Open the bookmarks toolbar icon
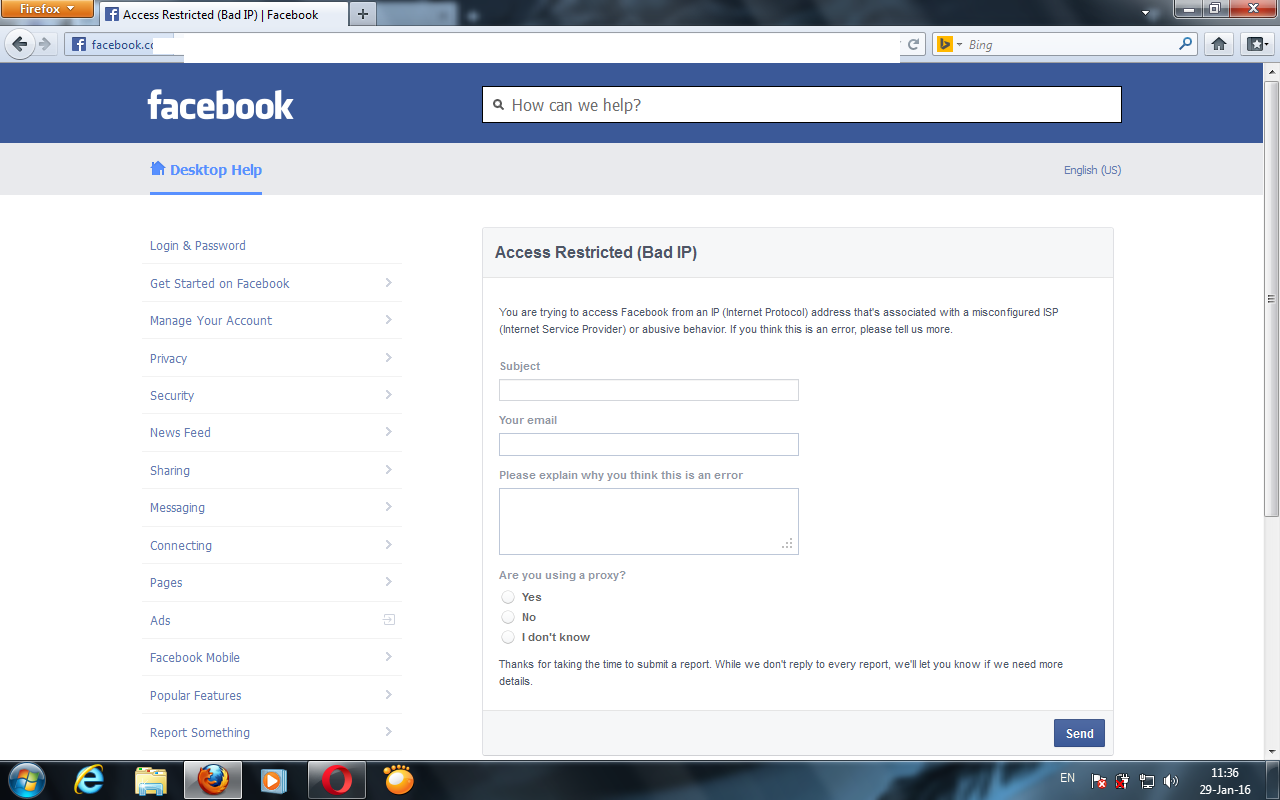The image size is (1280, 800). pos(1256,44)
